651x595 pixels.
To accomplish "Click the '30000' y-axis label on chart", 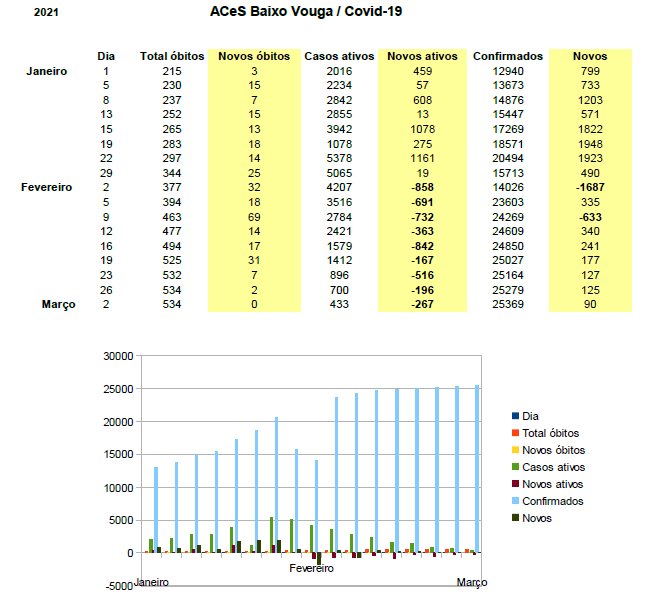I will (119, 356).
